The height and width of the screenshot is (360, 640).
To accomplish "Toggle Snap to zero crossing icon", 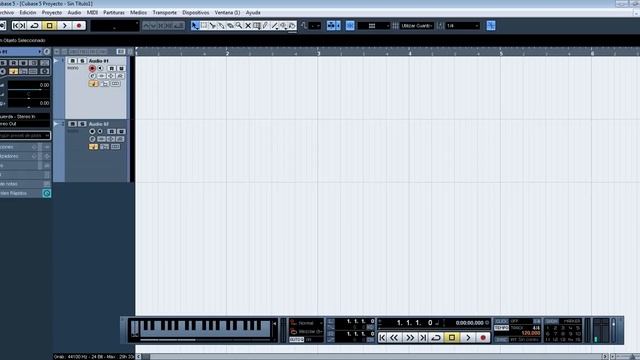I will [304, 26].
